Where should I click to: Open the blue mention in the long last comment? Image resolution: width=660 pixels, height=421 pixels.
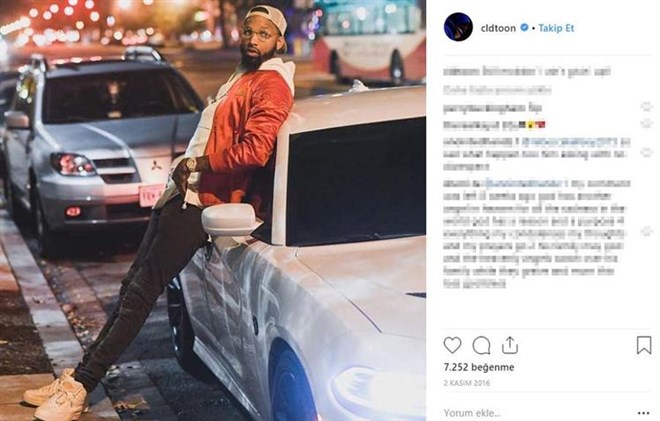[524, 183]
